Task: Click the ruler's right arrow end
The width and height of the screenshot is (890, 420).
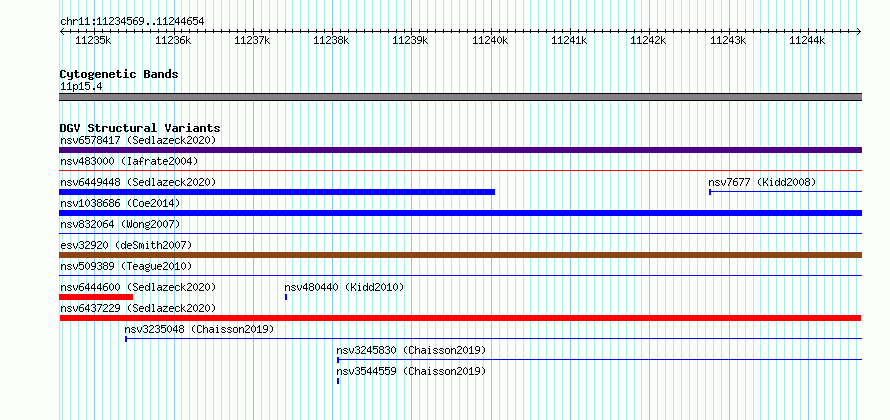Action: coord(859,32)
